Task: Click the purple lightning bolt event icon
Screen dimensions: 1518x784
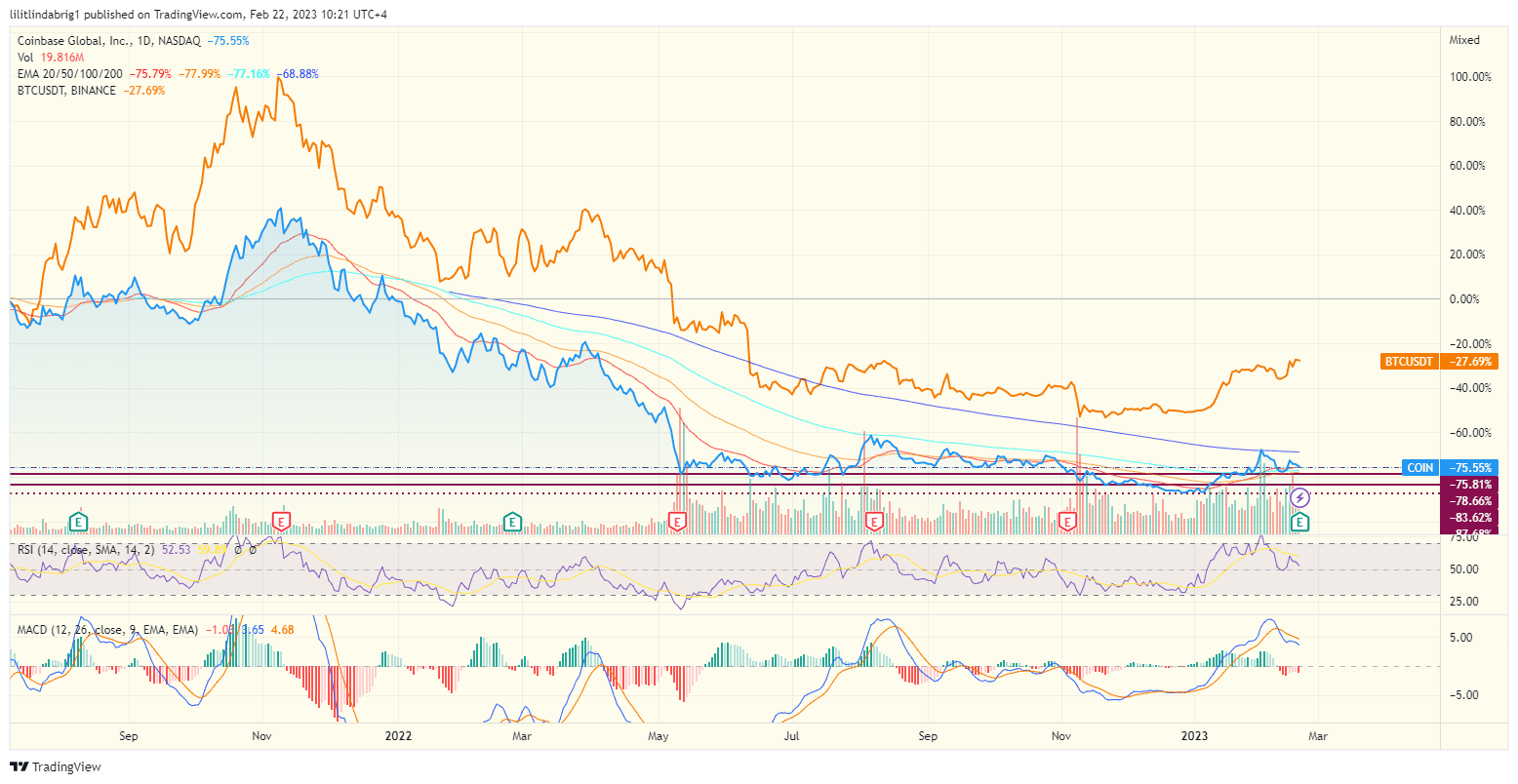Action: coord(1300,498)
